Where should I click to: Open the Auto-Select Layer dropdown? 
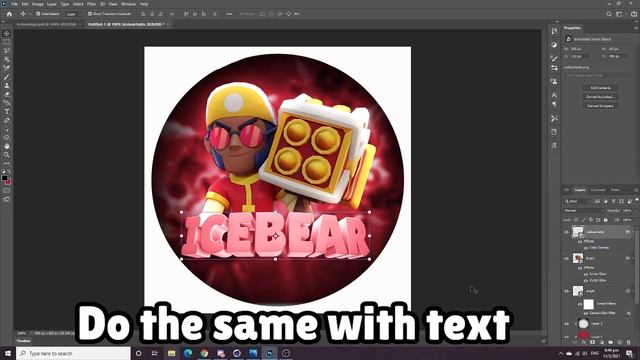coord(73,14)
